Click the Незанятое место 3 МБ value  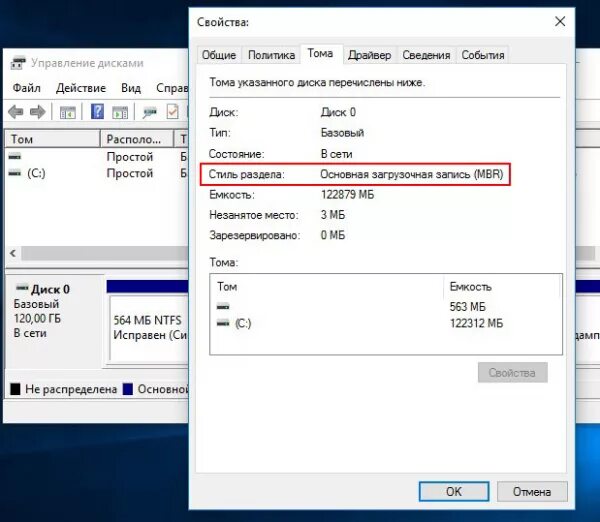333,215
